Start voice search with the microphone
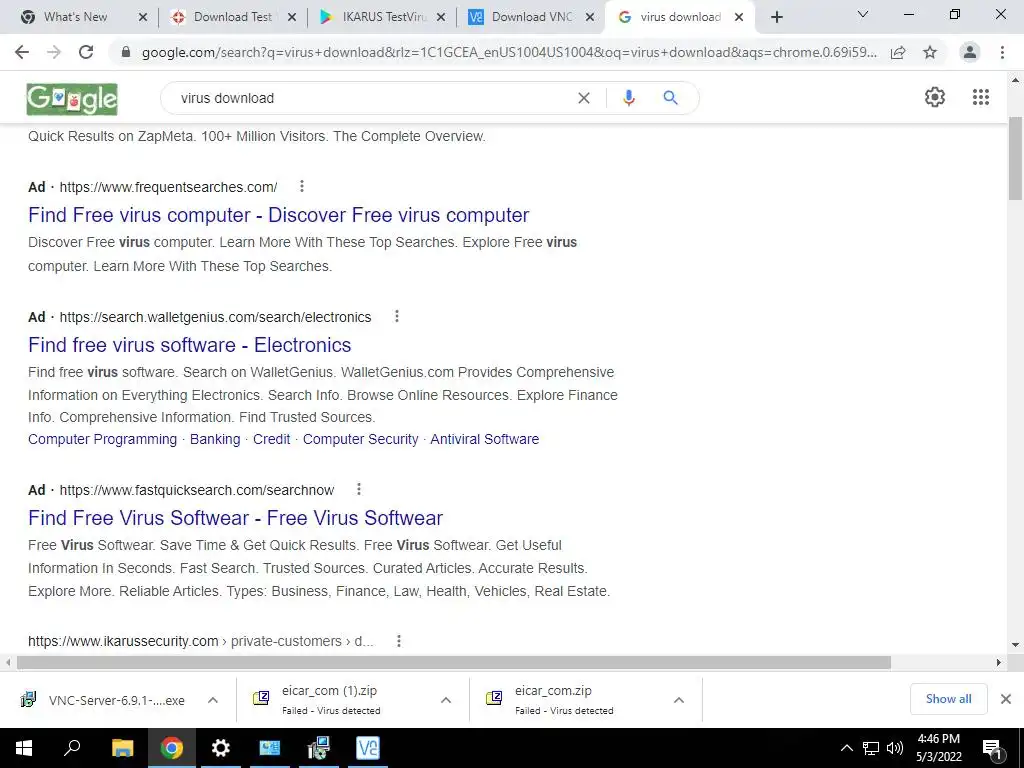 tap(628, 98)
